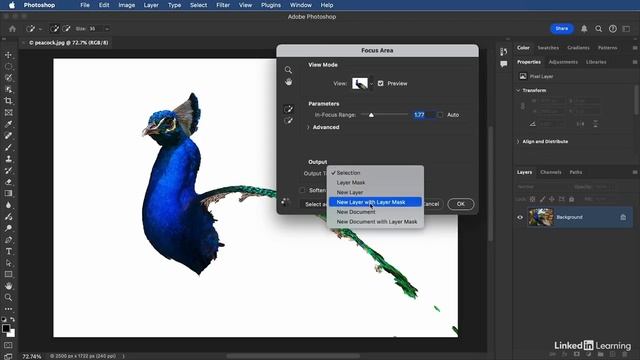Select the Frame tool
Screen dimensions: 640x360
pos(8,112)
